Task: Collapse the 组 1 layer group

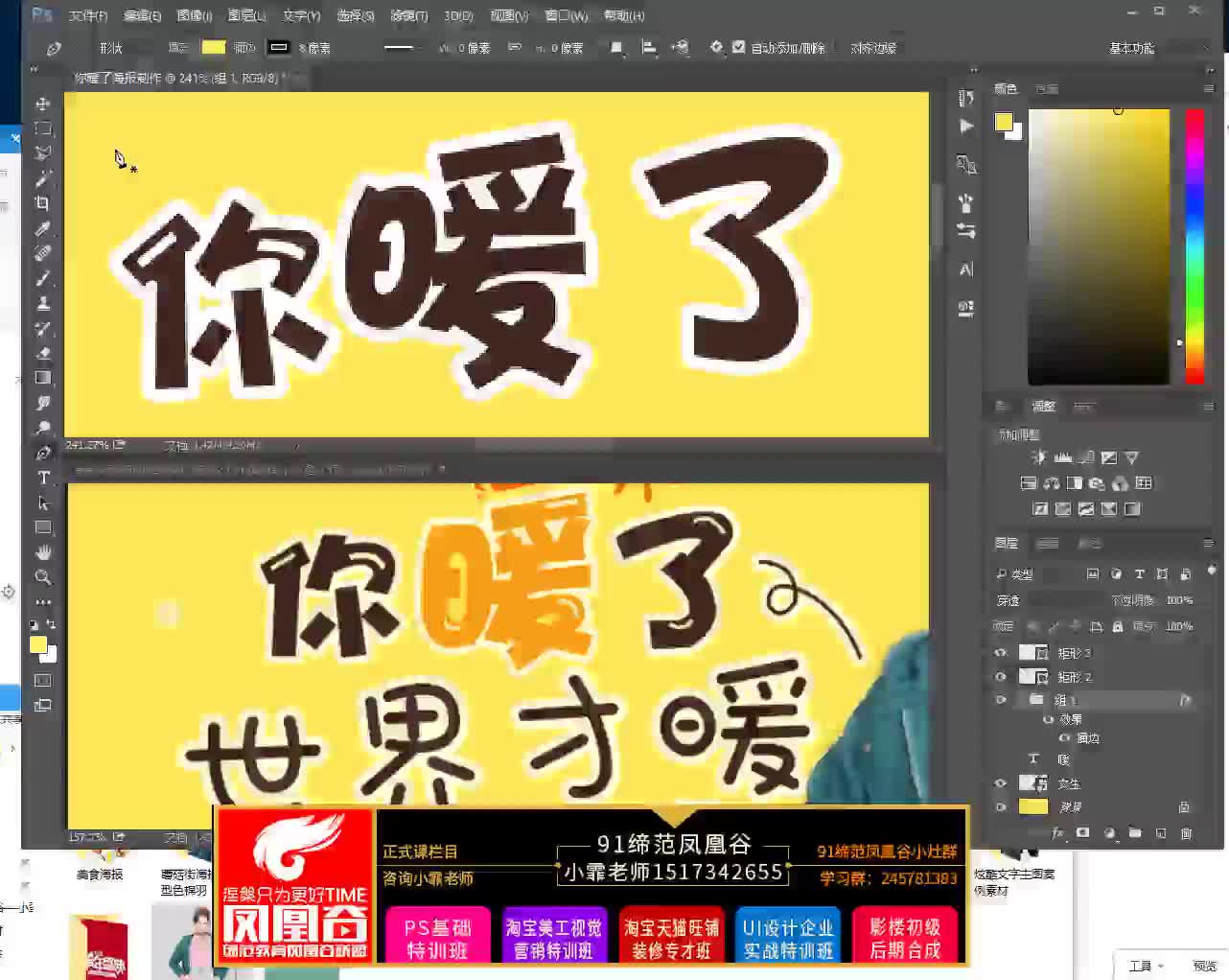Action: click(x=1016, y=699)
